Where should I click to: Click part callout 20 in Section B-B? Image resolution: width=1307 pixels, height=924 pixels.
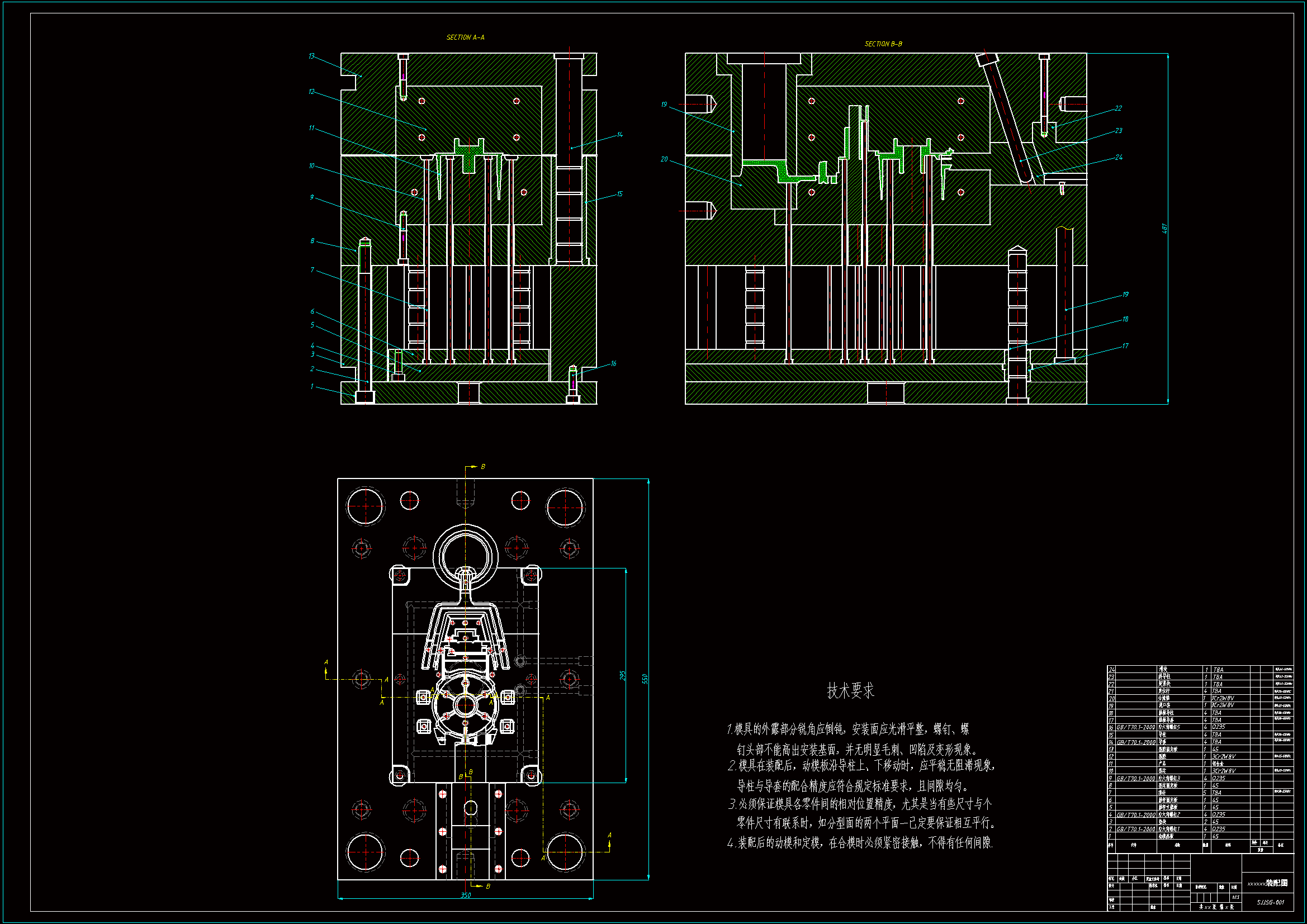click(x=664, y=159)
